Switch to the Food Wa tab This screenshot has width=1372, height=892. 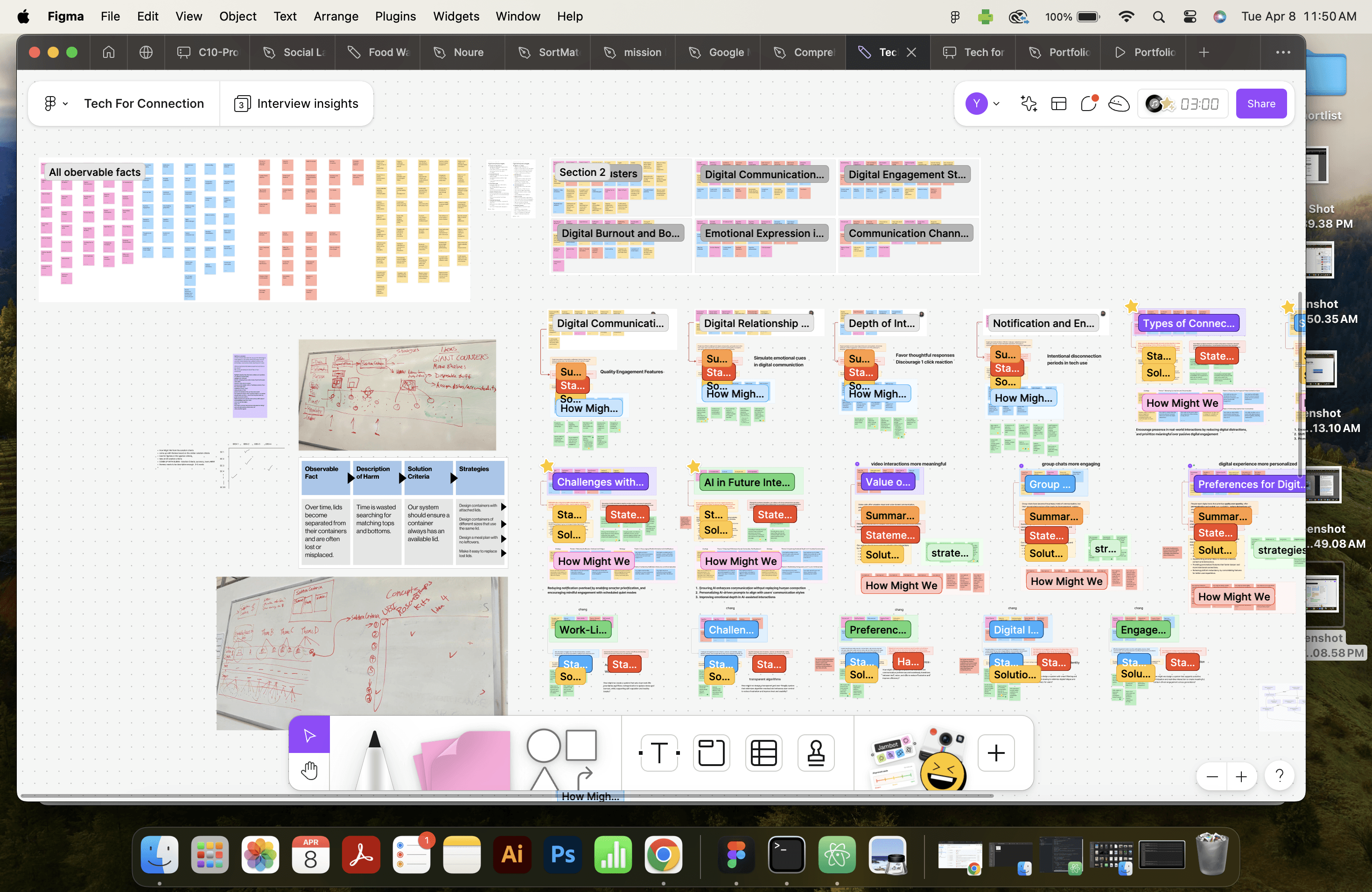(379, 52)
